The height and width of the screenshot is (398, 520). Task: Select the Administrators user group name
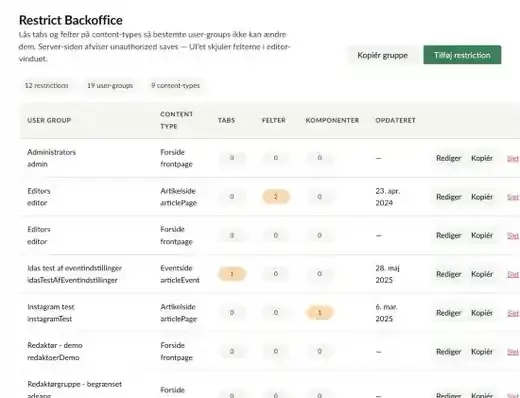(x=52, y=152)
